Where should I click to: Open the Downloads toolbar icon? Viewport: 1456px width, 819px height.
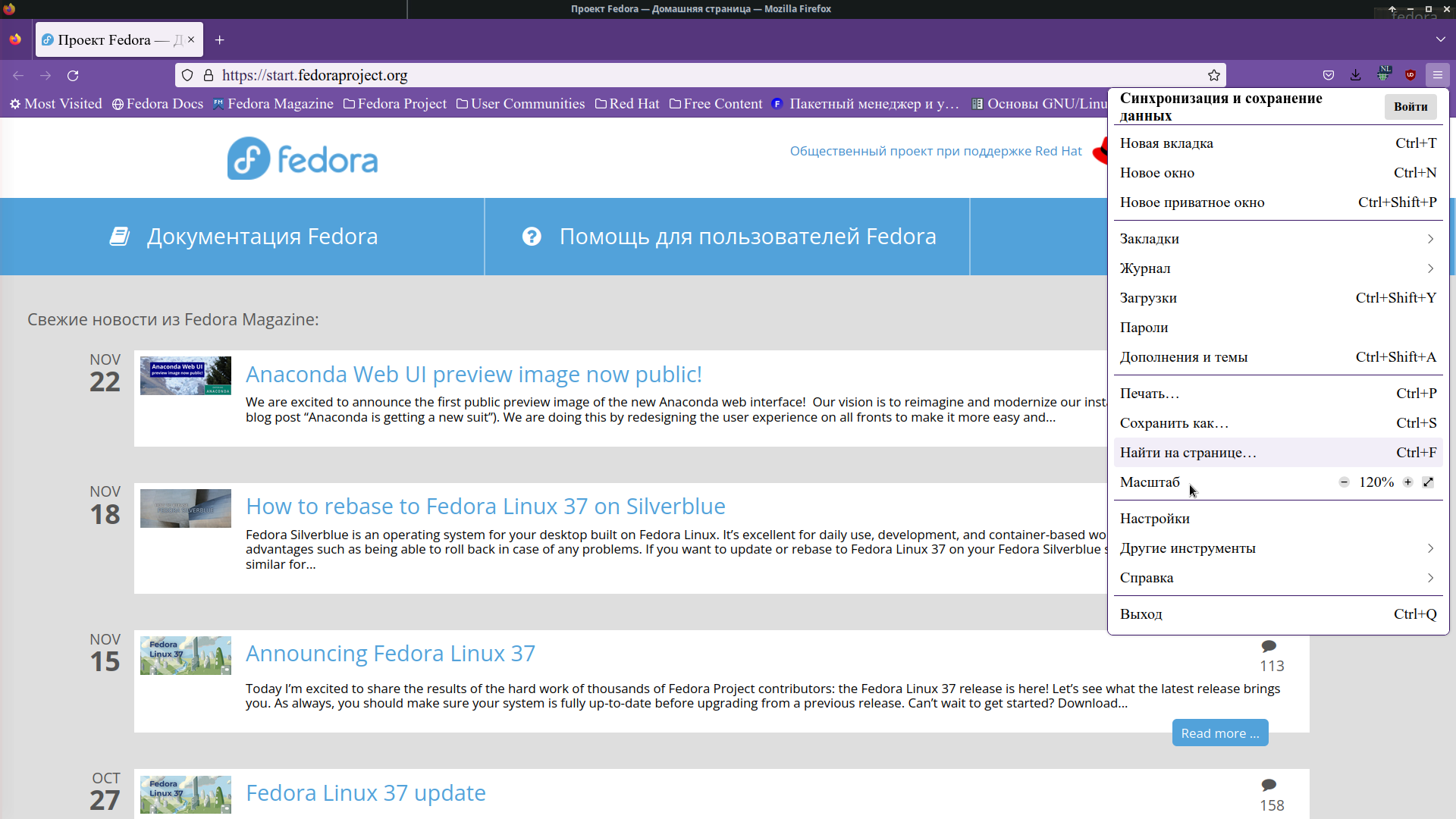coord(1356,75)
